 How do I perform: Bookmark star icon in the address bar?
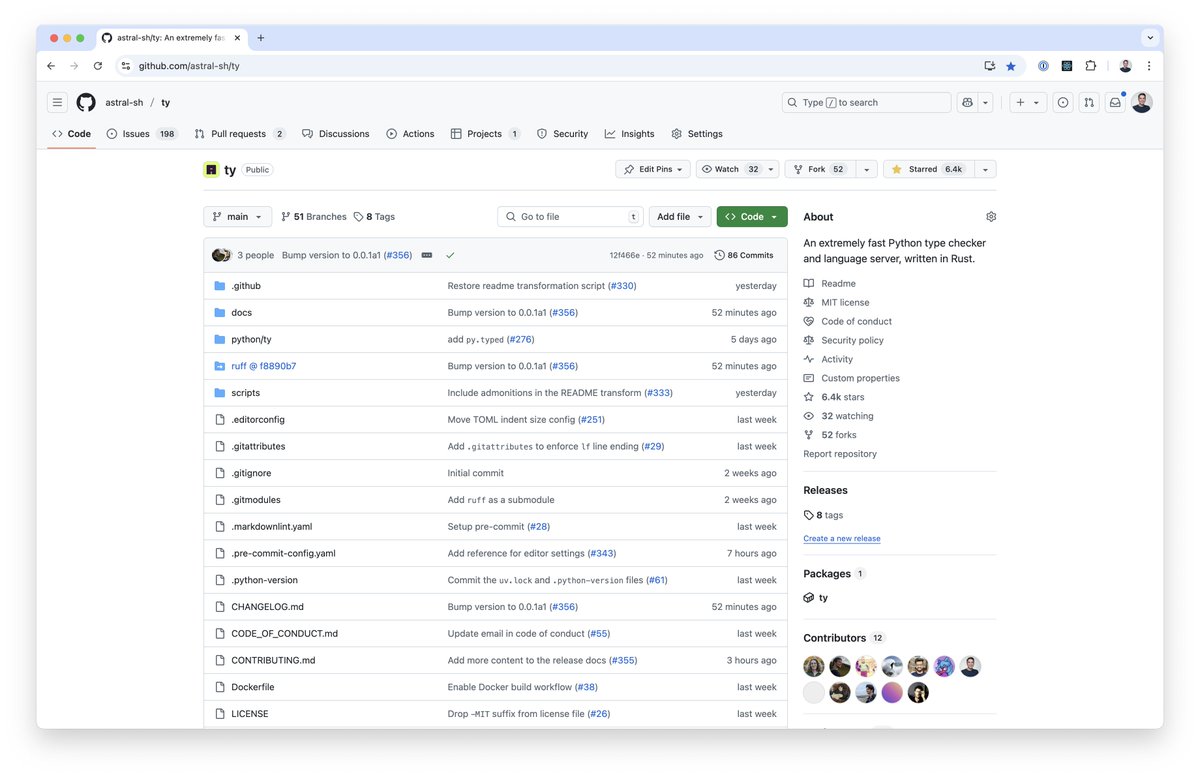point(1011,66)
